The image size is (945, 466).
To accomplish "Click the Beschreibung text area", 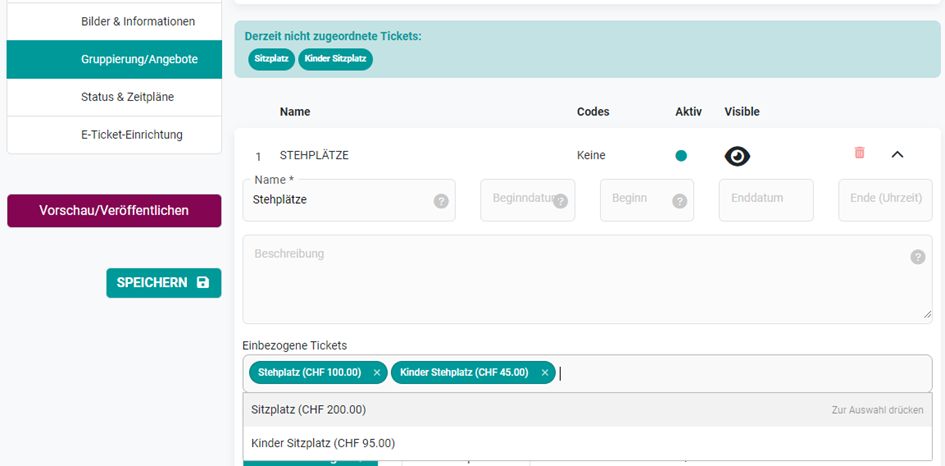I will pyautogui.click(x=588, y=279).
